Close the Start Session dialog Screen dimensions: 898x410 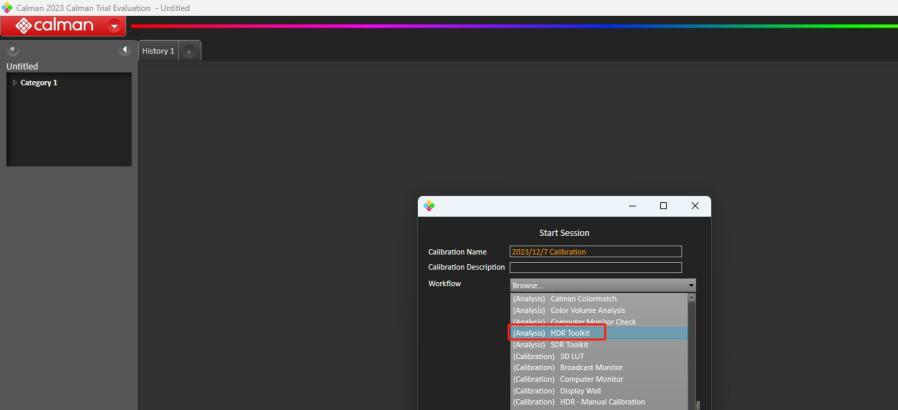pos(695,206)
